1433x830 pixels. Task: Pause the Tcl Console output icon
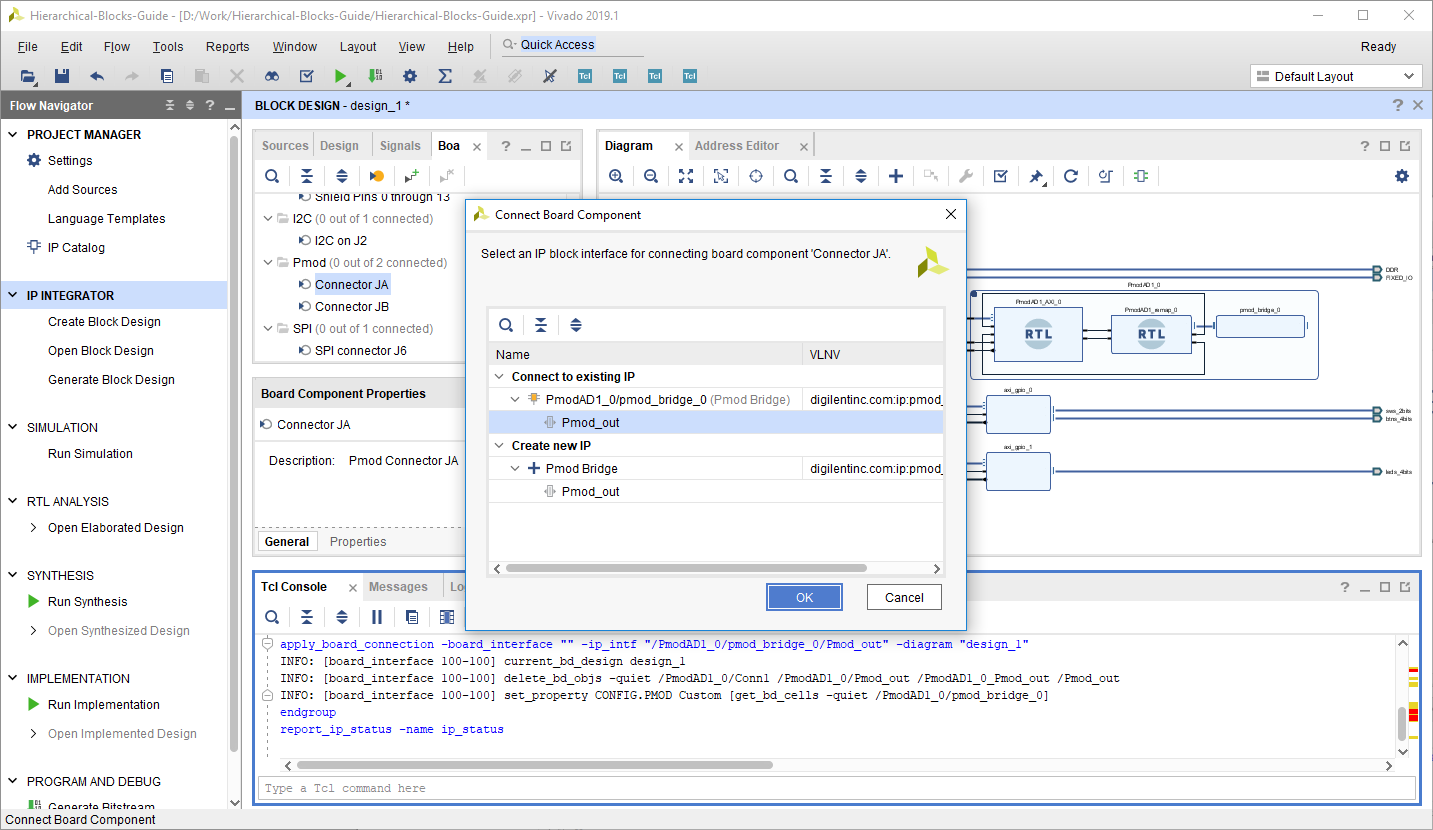(x=377, y=617)
